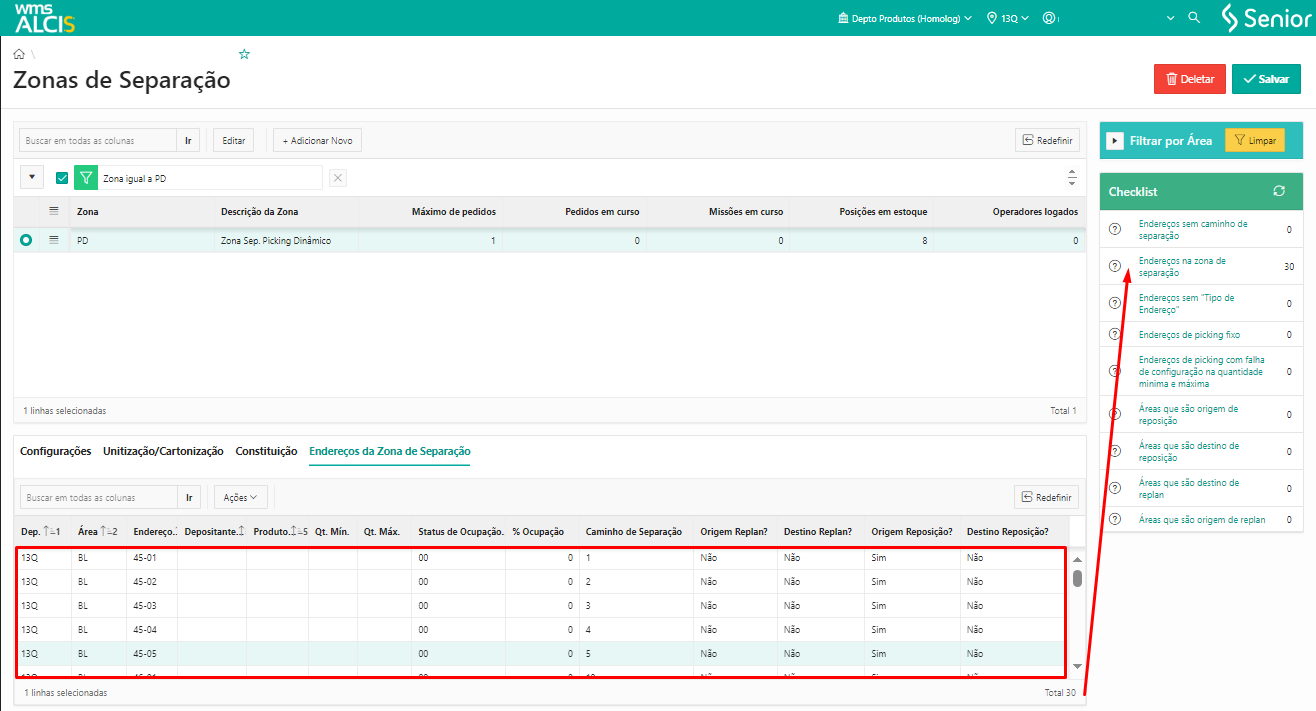Open the Ações dropdown menu
Image resolution: width=1316 pixels, height=711 pixels.
click(x=240, y=497)
